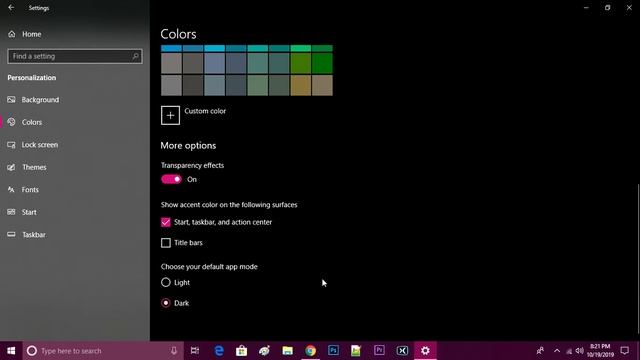Click the Background picture icon in sidebar

pyautogui.click(x=11, y=100)
